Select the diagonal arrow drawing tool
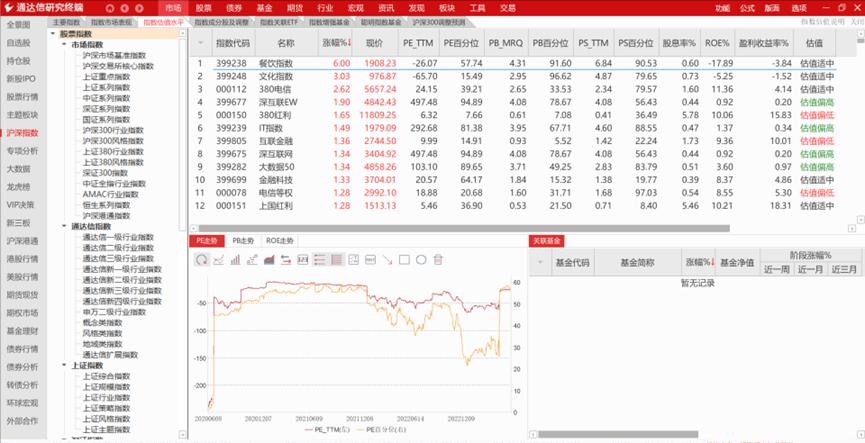 pyautogui.click(x=387, y=260)
